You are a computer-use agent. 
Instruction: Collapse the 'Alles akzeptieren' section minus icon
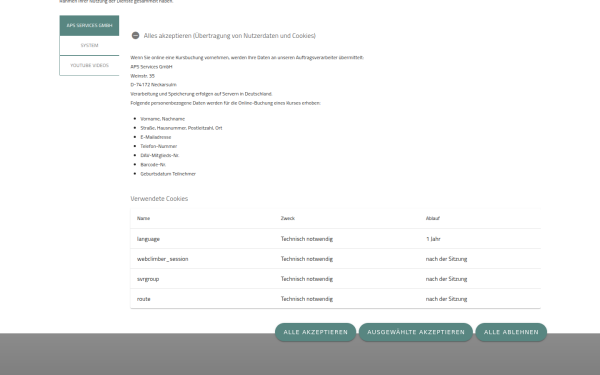135,36
